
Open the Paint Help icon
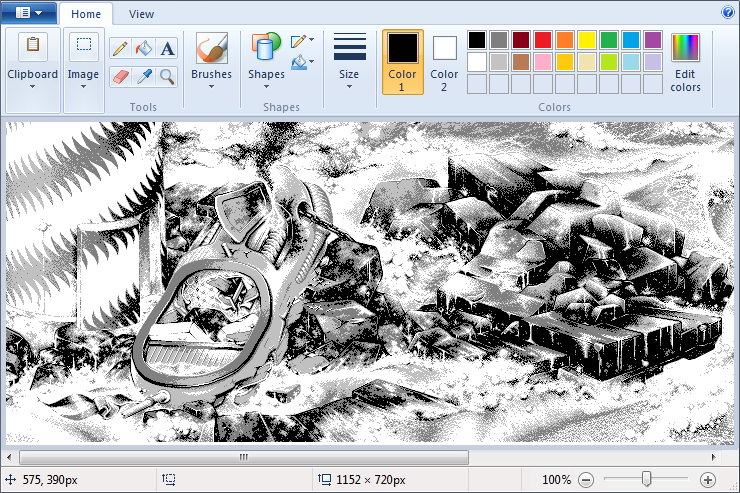pos(727,13)
